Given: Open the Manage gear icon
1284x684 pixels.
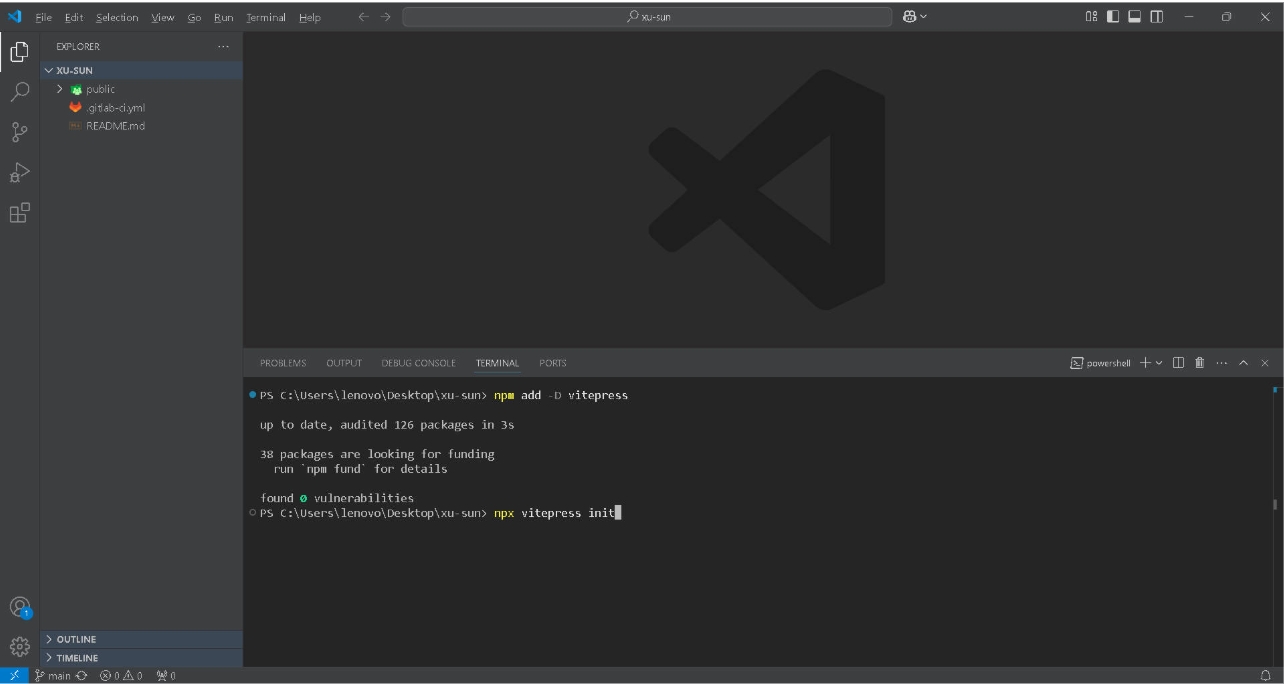Looking at the screenshot, I should [19, 646].
